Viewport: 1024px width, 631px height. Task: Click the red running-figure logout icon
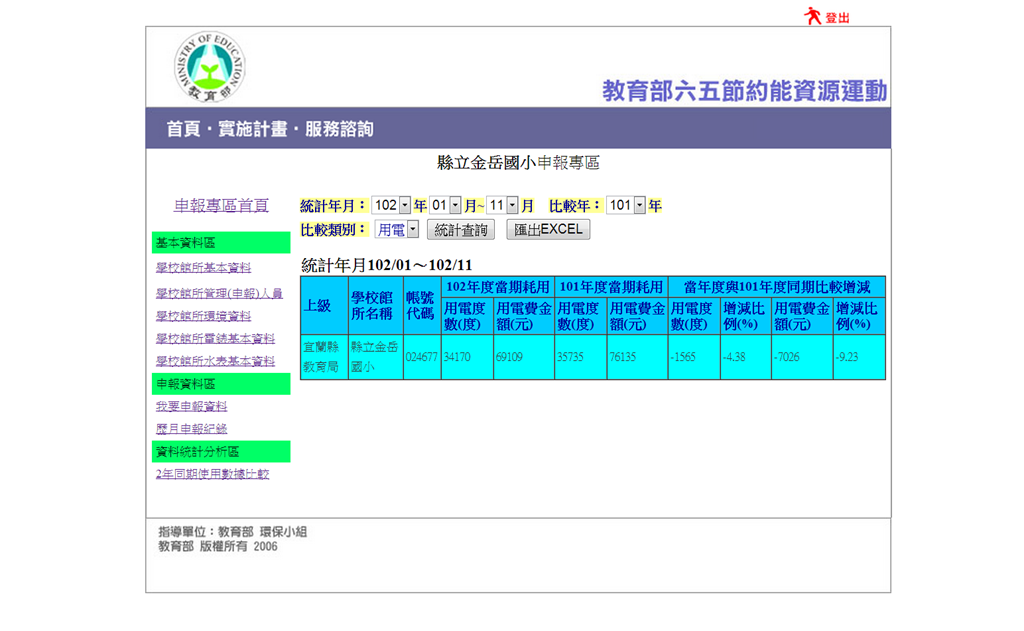(812, 16)
